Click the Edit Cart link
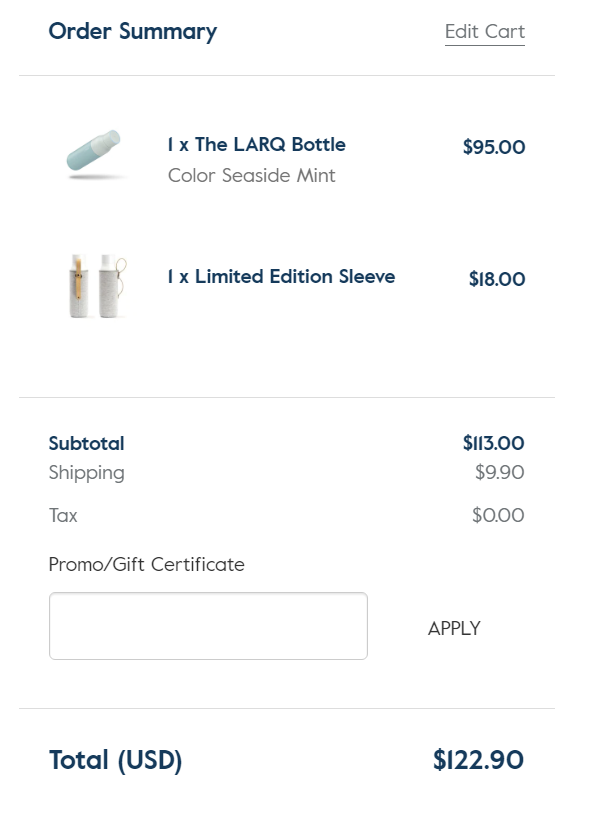The image size is (603, 821). pyautogui.click(x=484, y=32)
